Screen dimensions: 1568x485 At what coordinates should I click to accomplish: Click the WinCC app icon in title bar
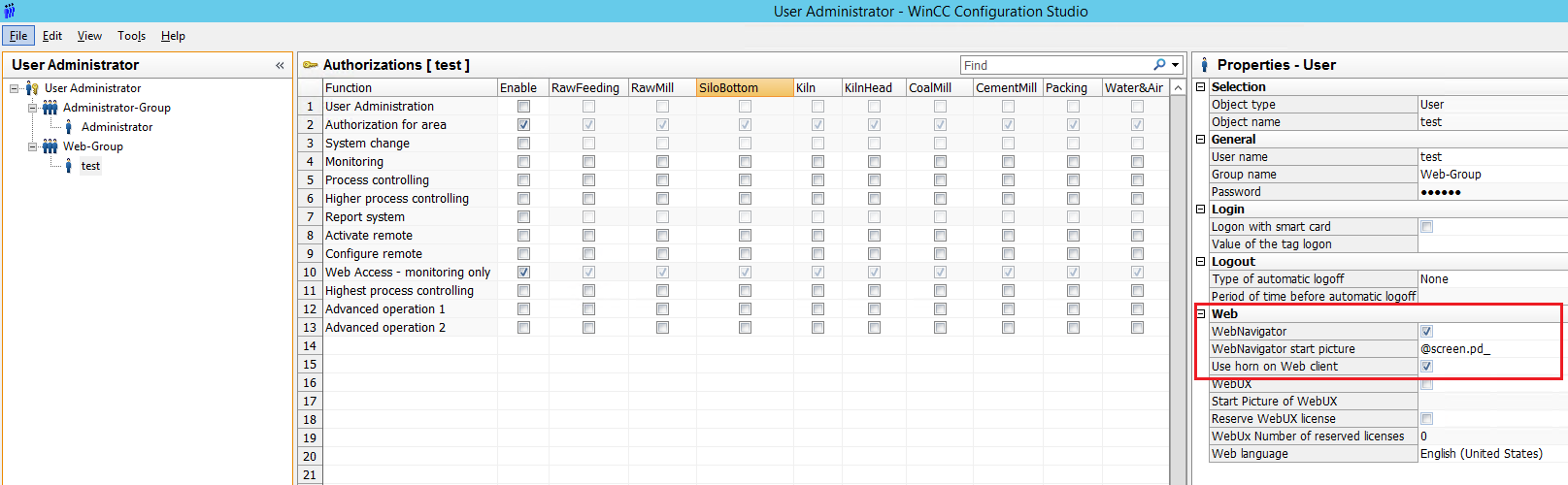point(9,12)
